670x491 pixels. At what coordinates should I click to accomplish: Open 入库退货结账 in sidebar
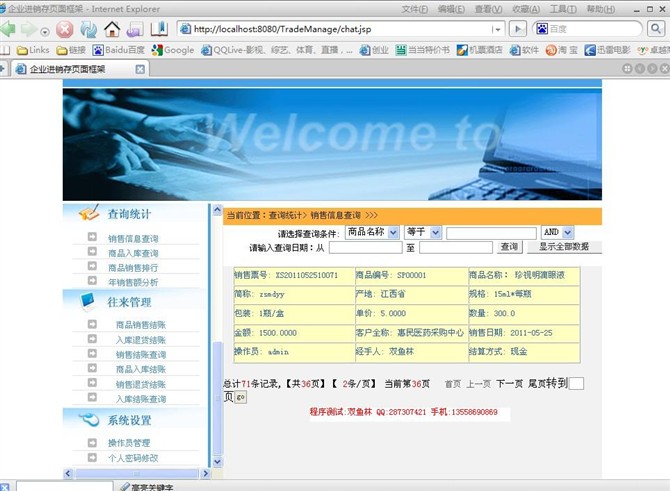pos(141,340)
